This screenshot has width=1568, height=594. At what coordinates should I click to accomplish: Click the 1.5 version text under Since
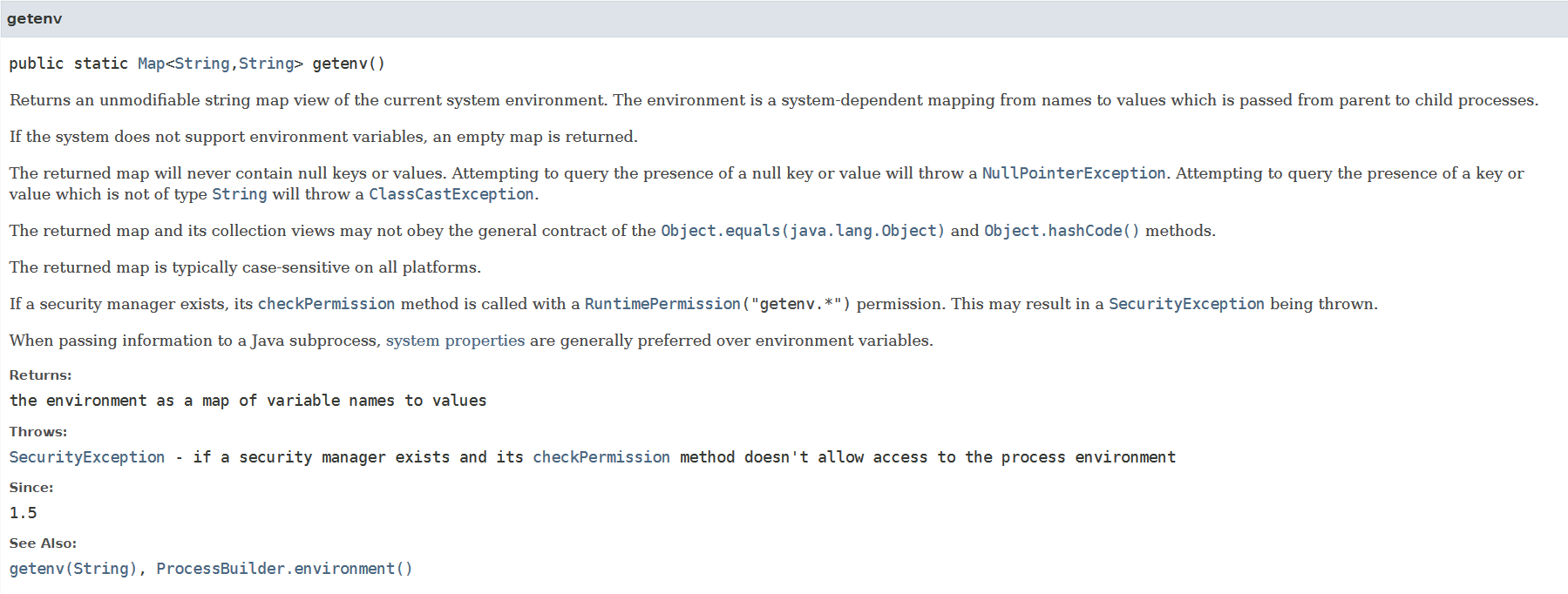(24, 513)
